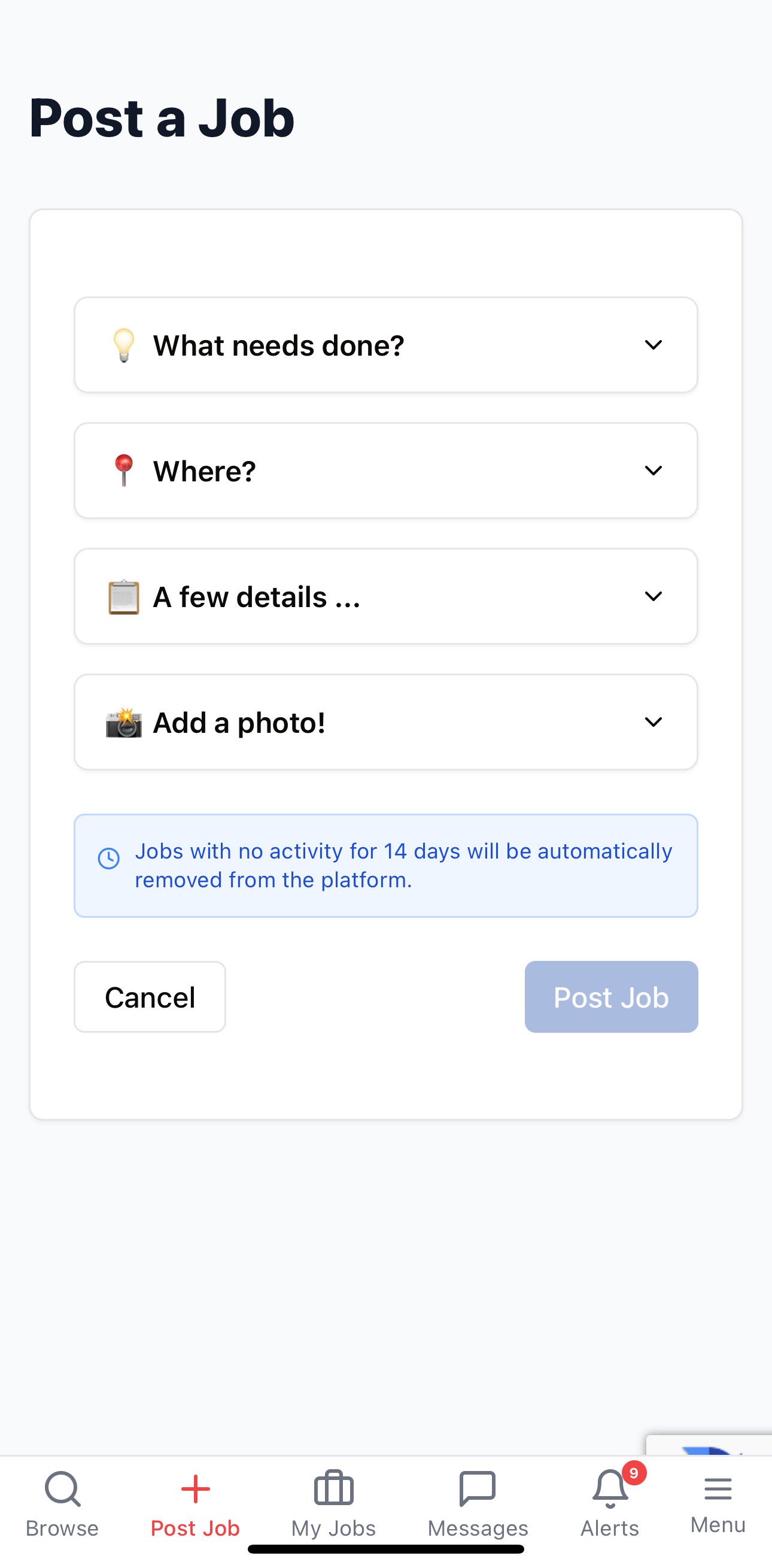Viewport: 772px width, 1568px height.
Task: Click the clock icon in notice
Action: coord(109,859)
